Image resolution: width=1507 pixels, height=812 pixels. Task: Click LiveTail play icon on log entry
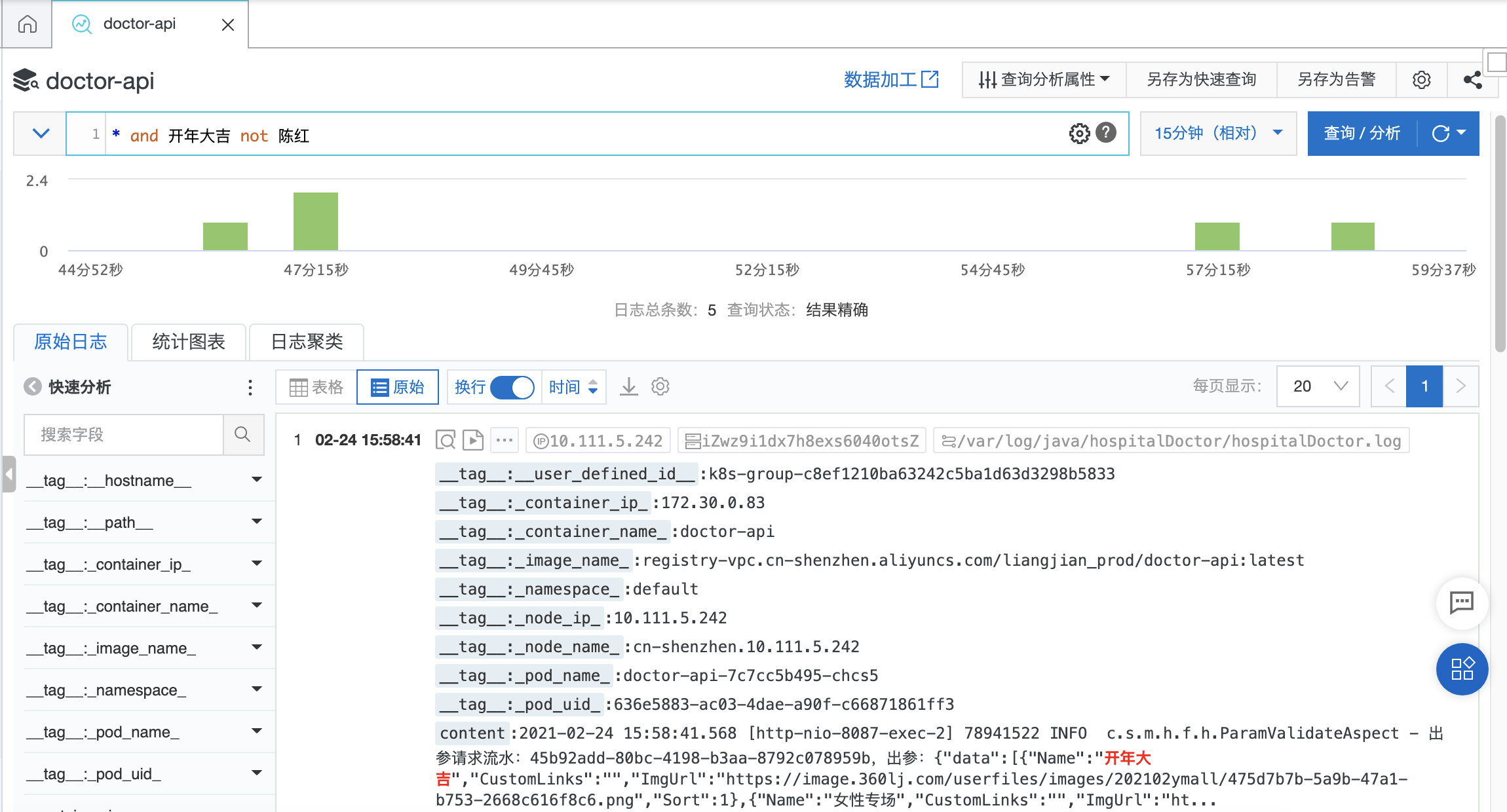[x=472, y=440]
